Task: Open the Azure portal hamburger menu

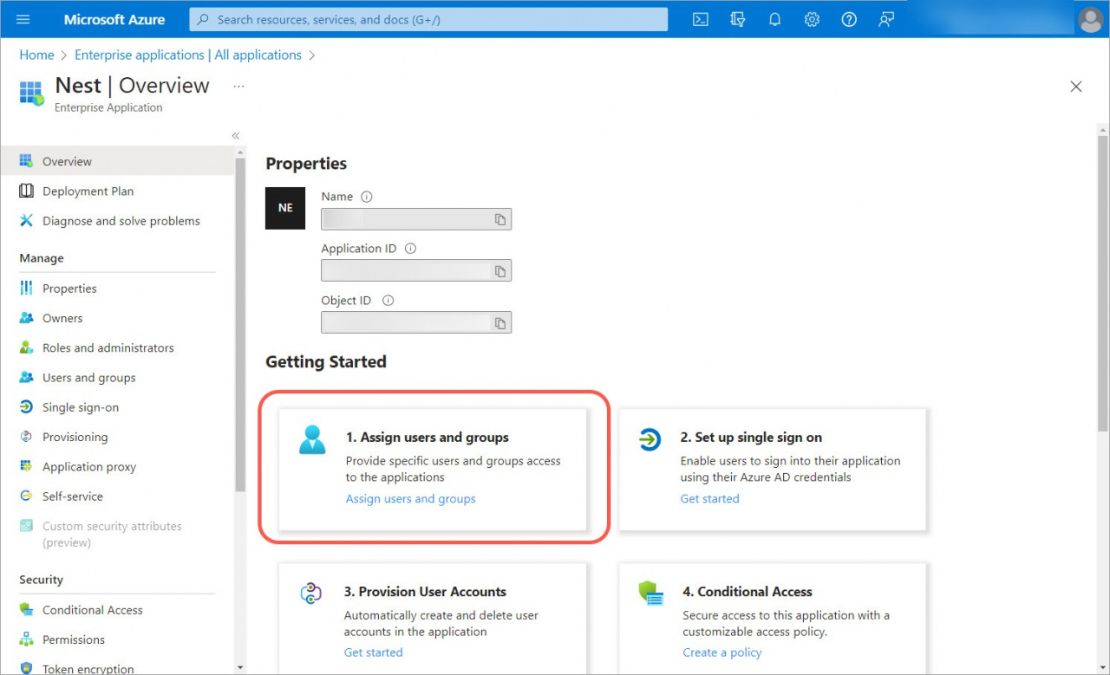Action: point(23,19)
